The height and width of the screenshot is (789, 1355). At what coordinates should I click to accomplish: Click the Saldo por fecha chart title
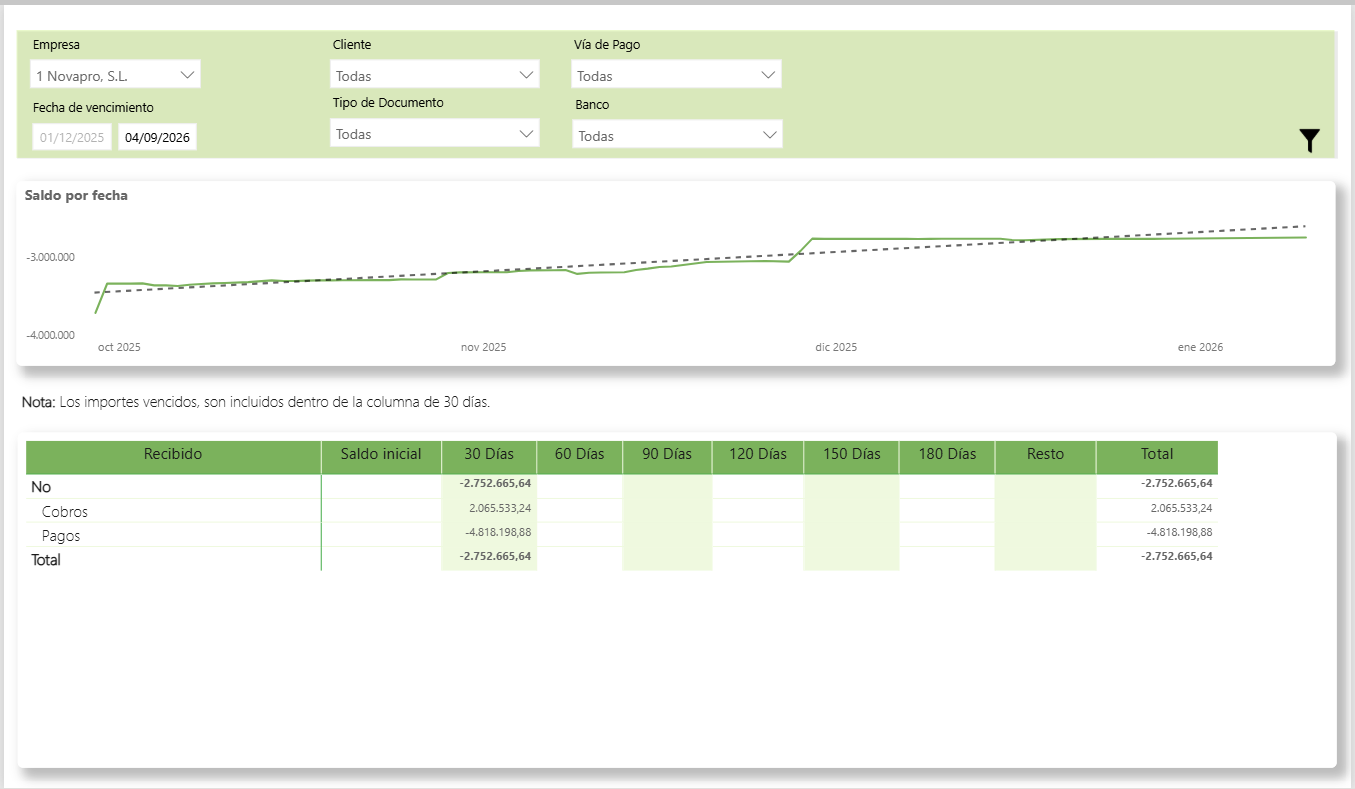tap(76, 196)
